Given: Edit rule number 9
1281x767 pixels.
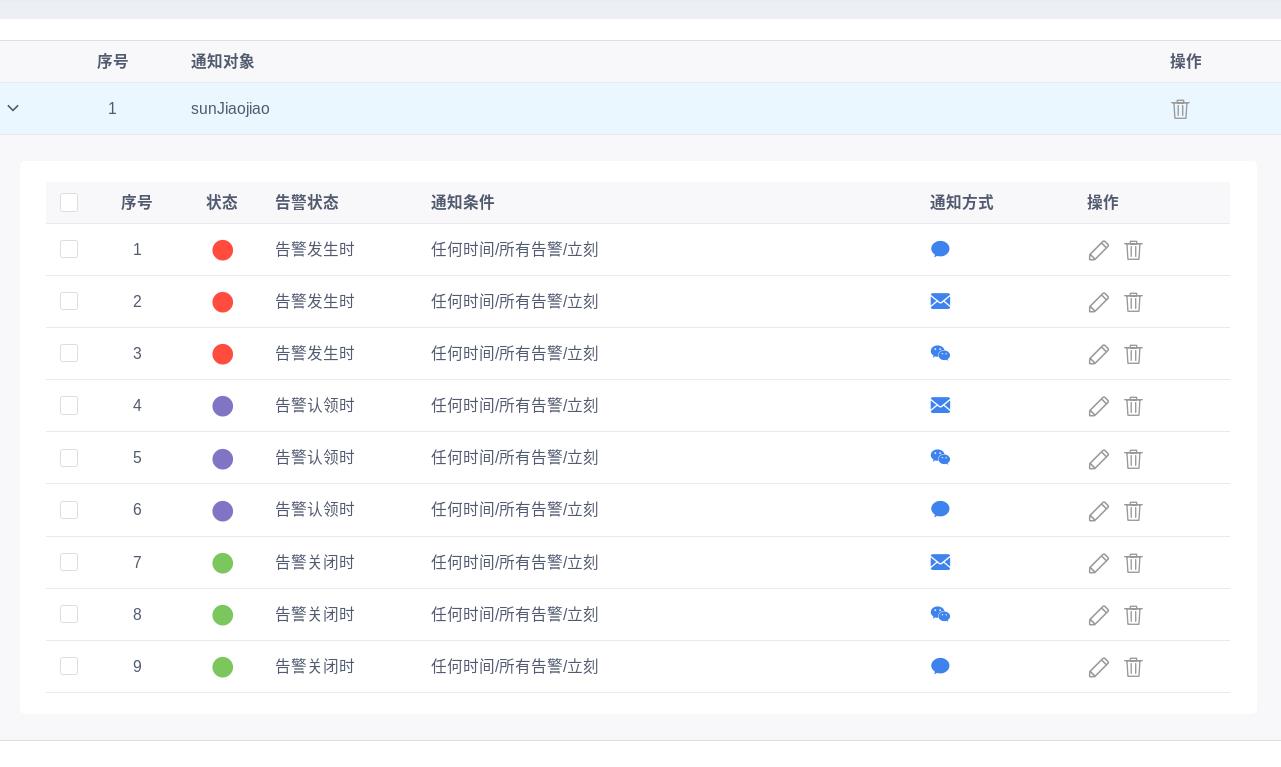Looking at the screenshot, I should [1098, 667].
